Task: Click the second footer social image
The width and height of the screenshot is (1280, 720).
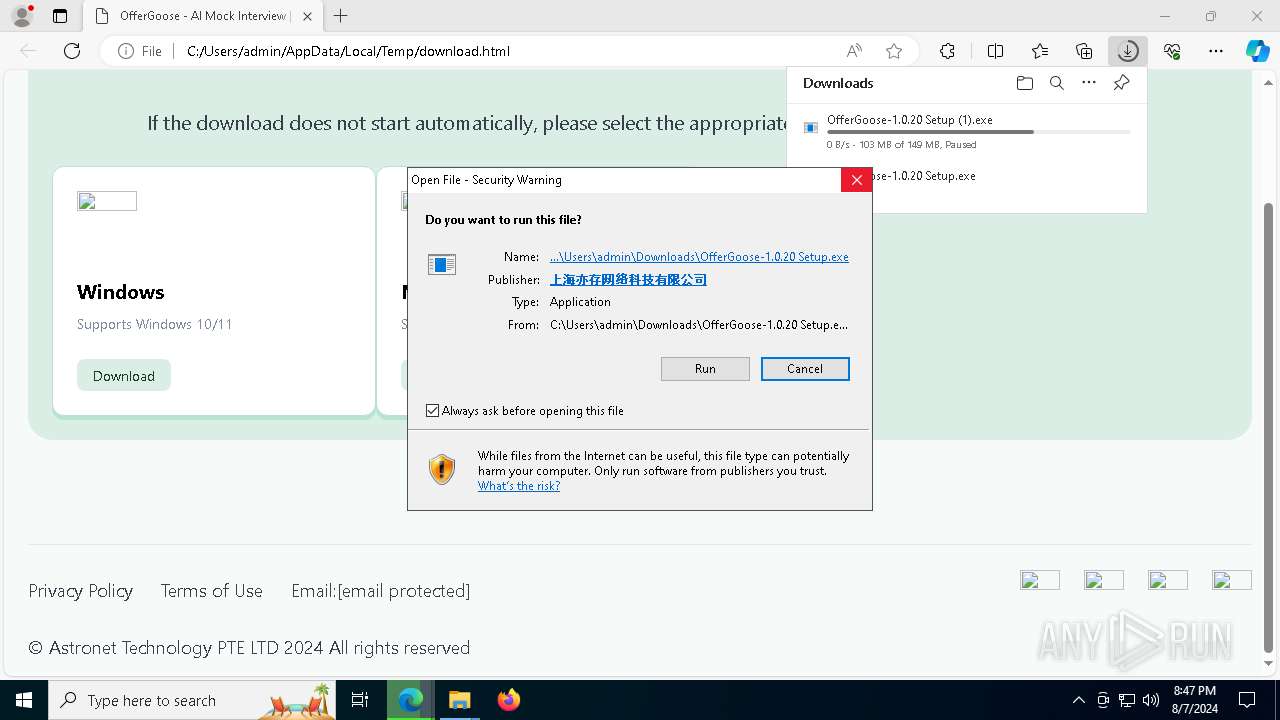Action: [x=1104, y=580]
